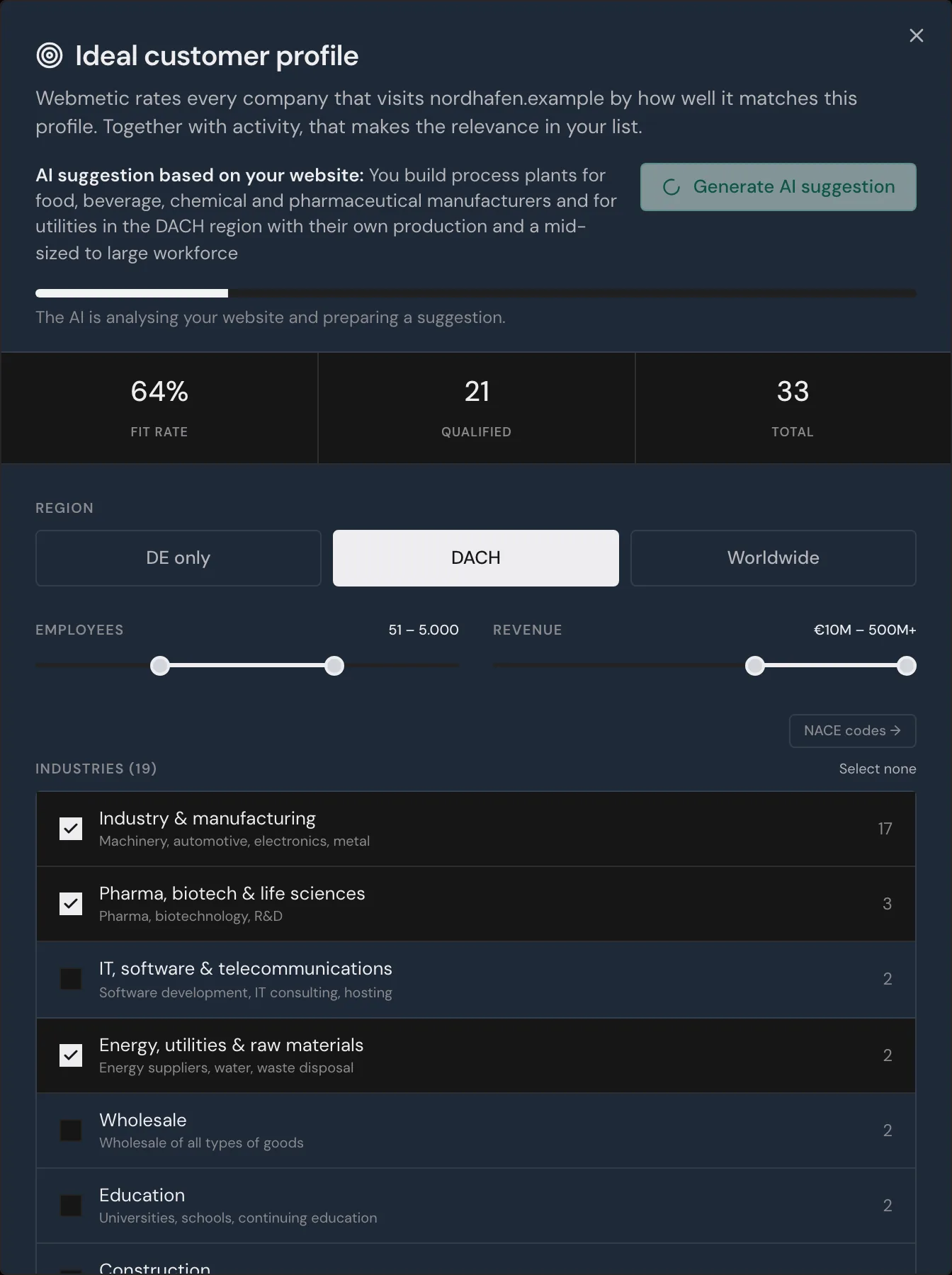The width and height of the screenshot is (952, 1275).
Task: Select the DACH region option
Action: pos(476,558)
